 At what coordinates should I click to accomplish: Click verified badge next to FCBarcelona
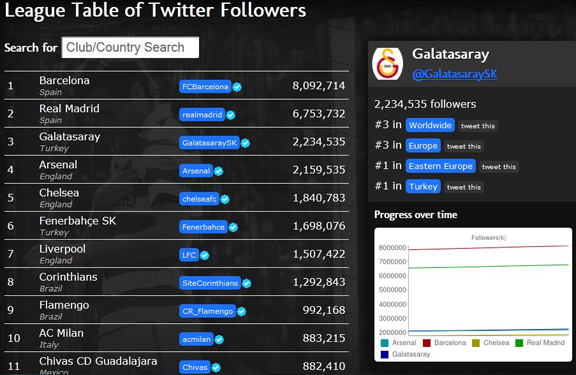coord(237,87)
